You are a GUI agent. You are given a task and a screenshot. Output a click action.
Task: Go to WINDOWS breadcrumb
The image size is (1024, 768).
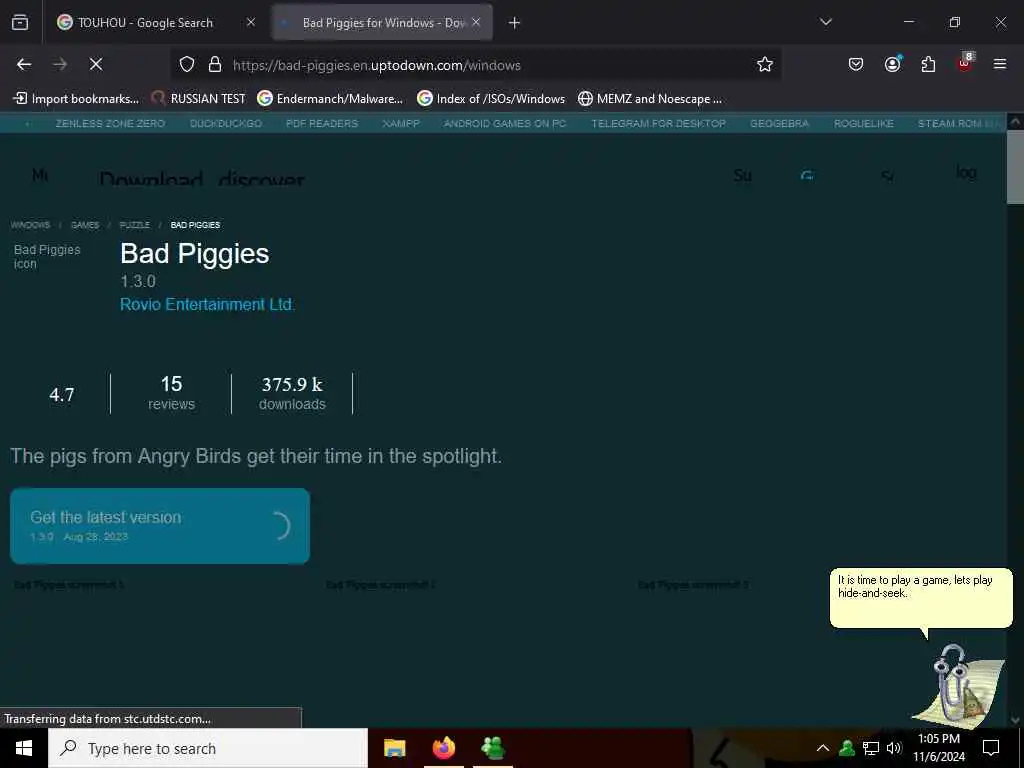[30, 225]
